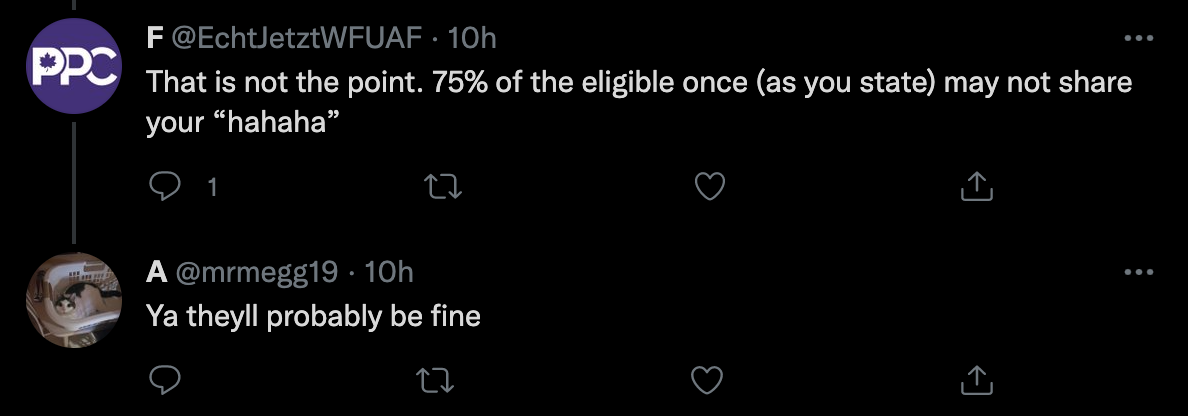Open the 10h timestamp on A's tweet
1188x416 pixels.
click(x=389, y=272)
